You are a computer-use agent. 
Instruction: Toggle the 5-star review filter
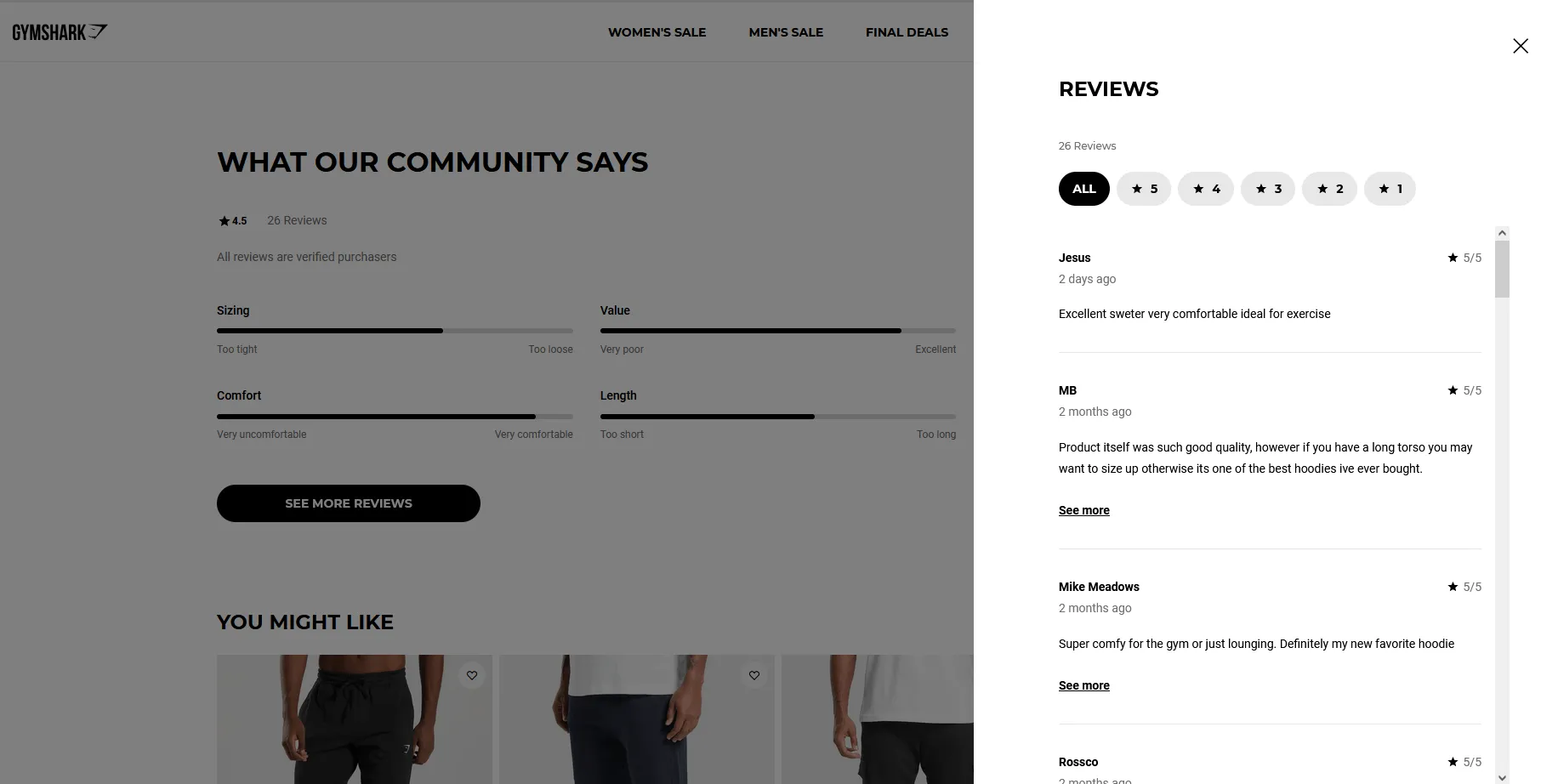tap(1143, 188)
